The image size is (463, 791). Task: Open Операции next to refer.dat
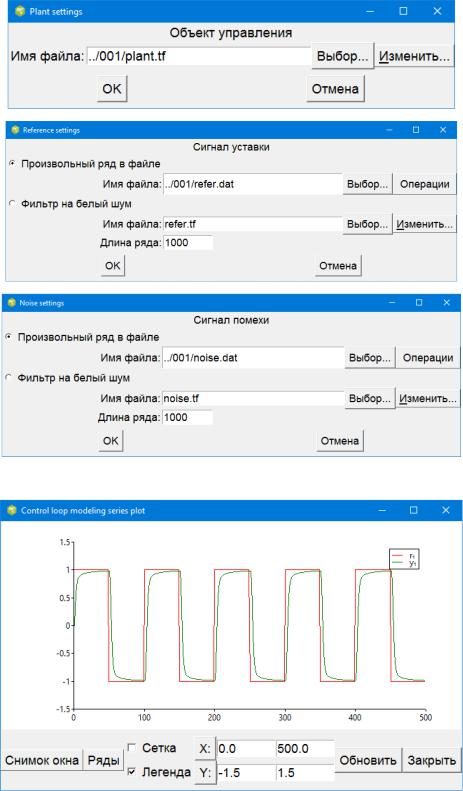pos(424,184)
